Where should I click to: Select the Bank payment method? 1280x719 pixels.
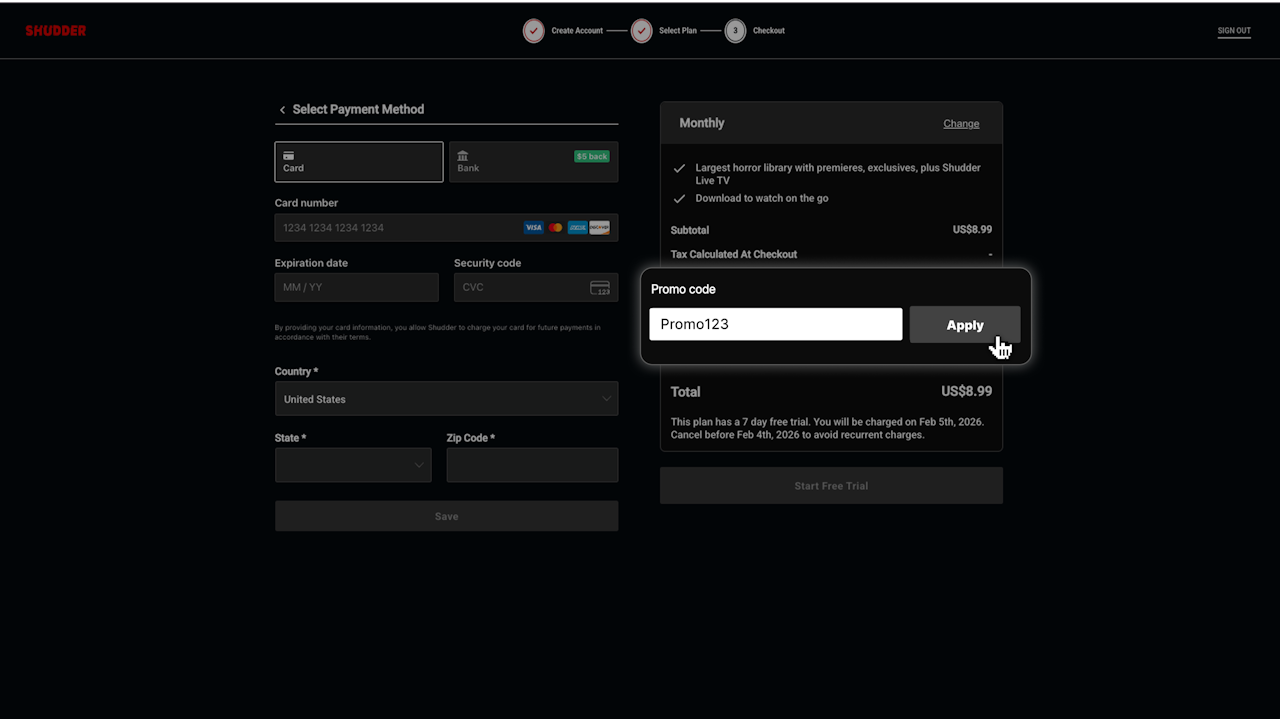pyautogui.click(x=533, y=161)
